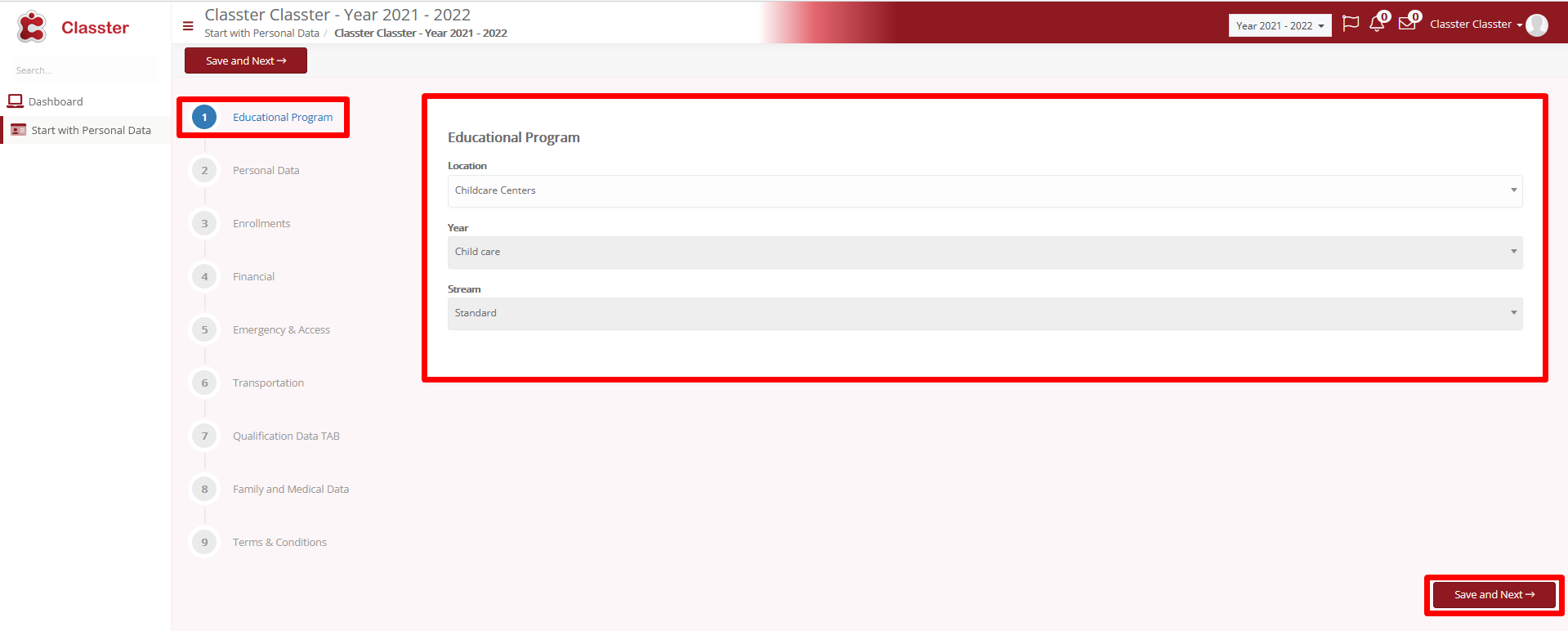This screenshot has height=631, width=1568.
Task: Select step 6 circle Transportation
Action: (x=204, y=383)
